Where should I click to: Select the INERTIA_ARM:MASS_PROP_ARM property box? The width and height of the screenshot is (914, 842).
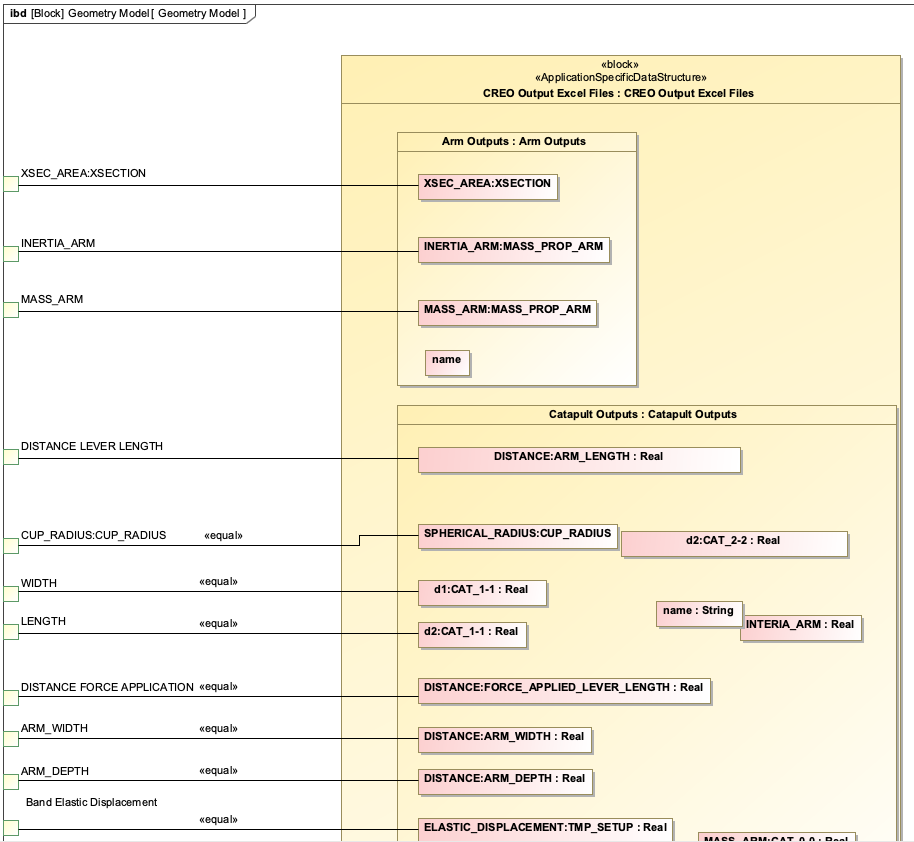pos(514,250)
